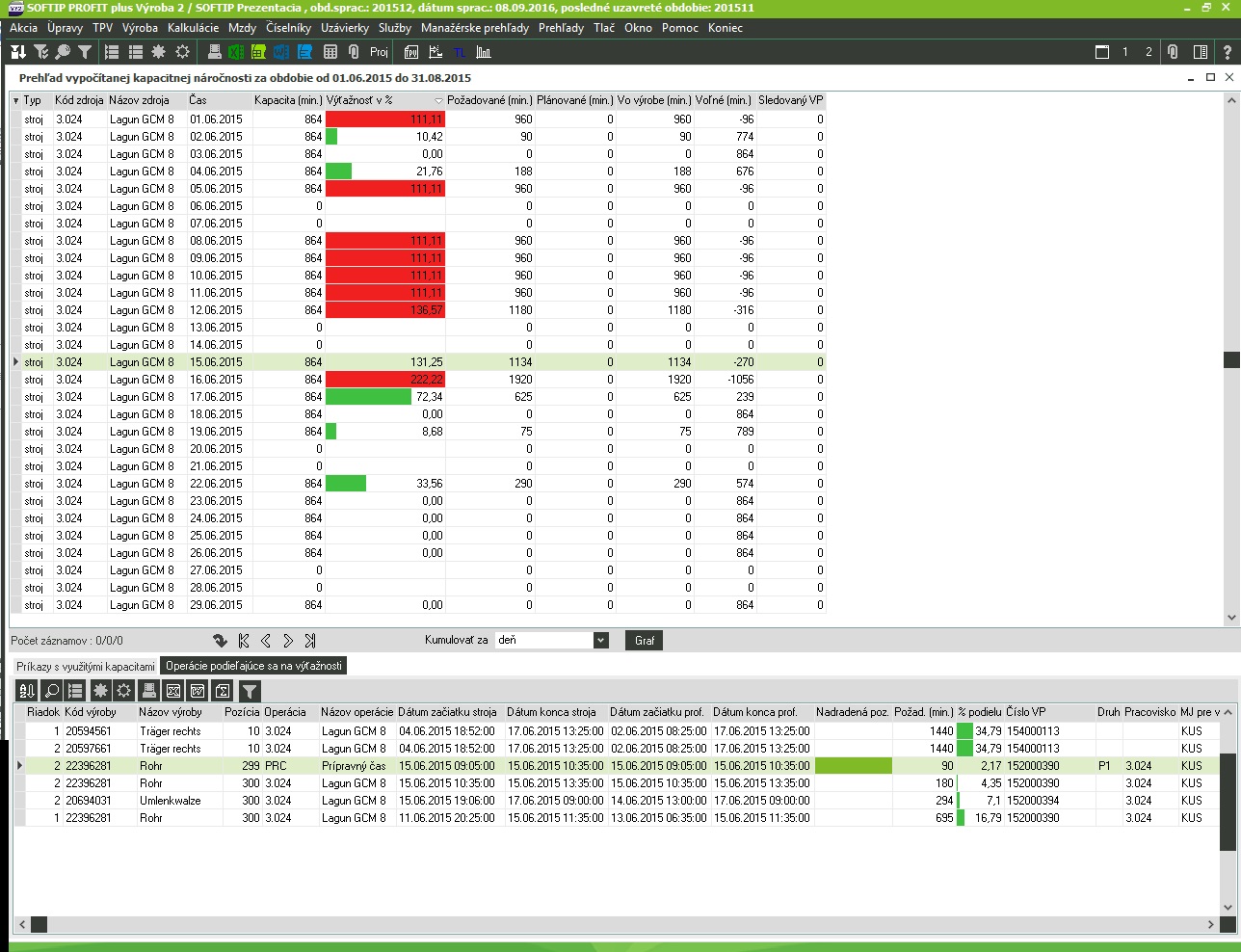Click the print icon in main toolbar
Viewport: 1241px width, 952px height.
[x=215, y=52]
